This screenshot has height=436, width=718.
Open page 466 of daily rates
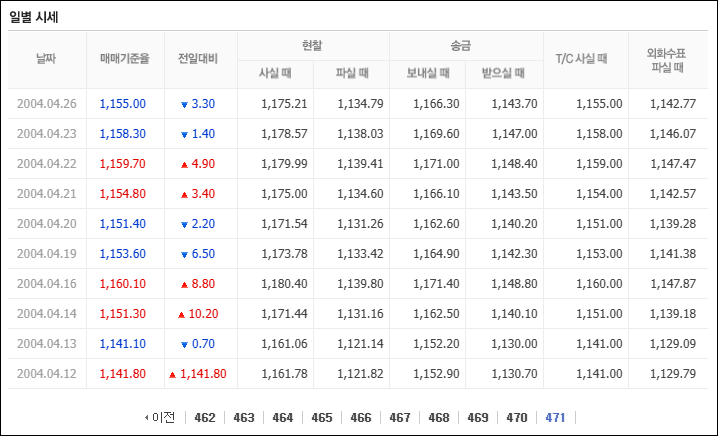pos(361,418)
